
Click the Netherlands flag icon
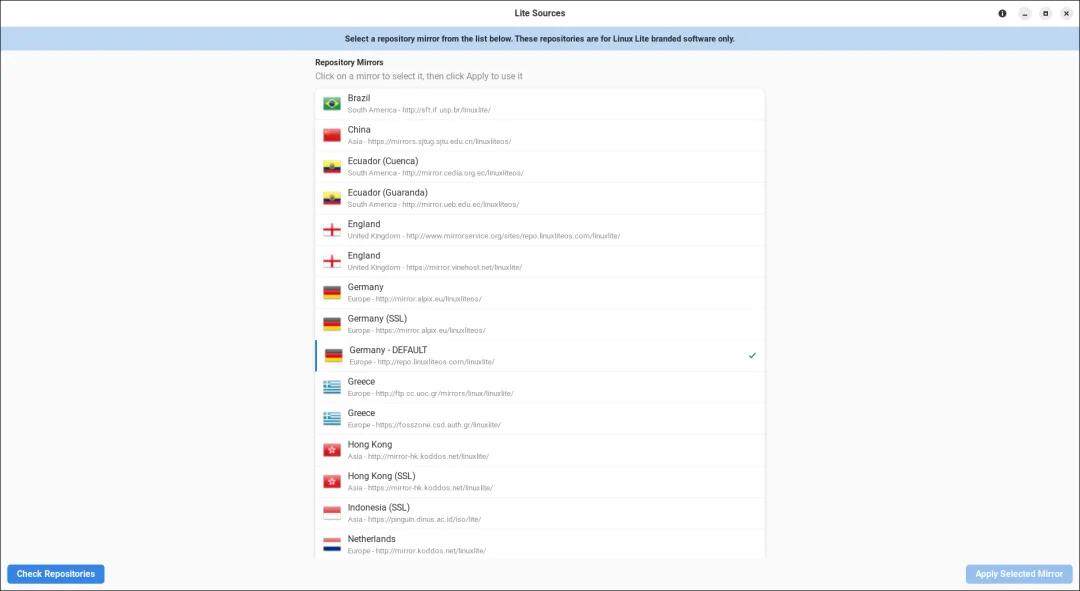tap(332, 545)
